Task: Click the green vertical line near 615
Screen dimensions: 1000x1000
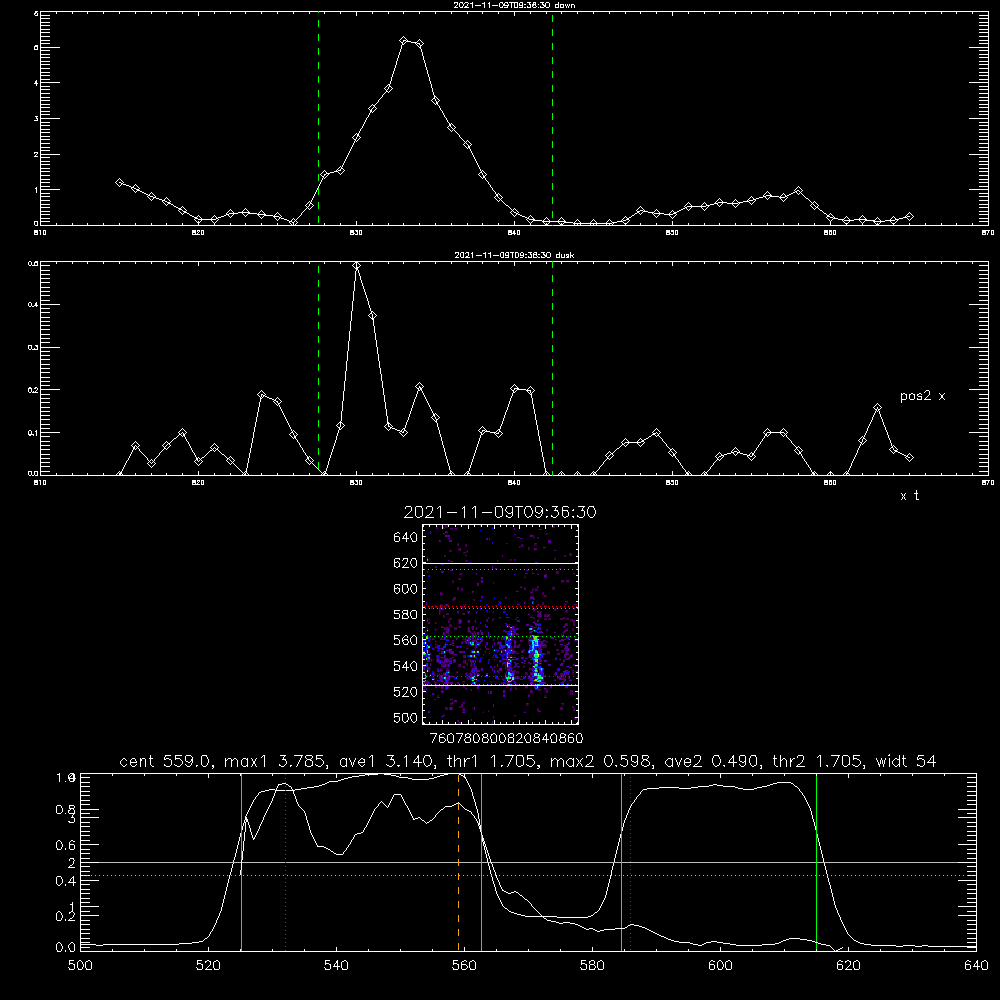Action: (x=816, y=862)
